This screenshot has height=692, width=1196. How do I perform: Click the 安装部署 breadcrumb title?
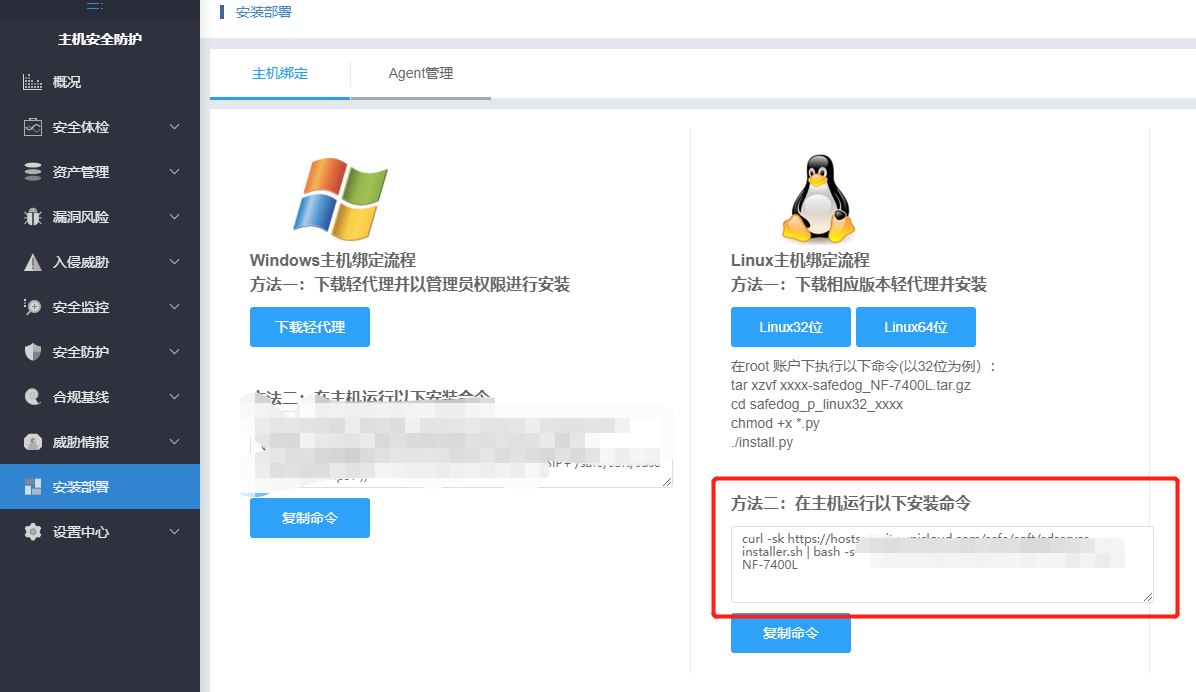pos(264,12)
